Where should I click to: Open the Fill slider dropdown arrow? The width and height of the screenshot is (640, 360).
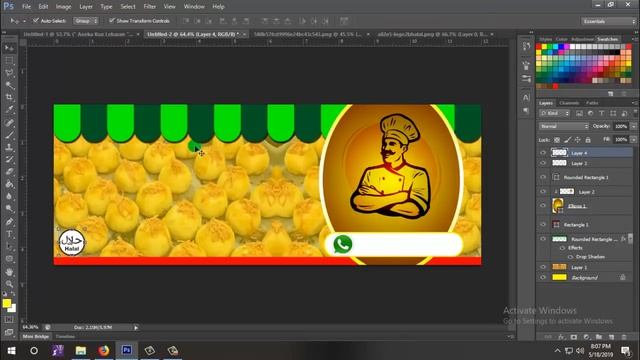pos(633,140)
